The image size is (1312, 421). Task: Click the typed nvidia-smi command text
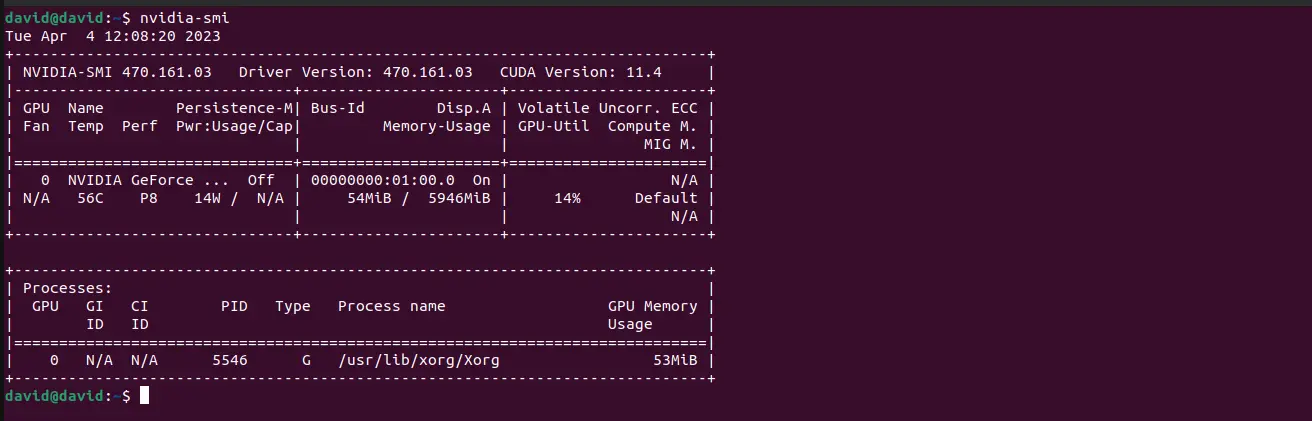tap(175, 18)
